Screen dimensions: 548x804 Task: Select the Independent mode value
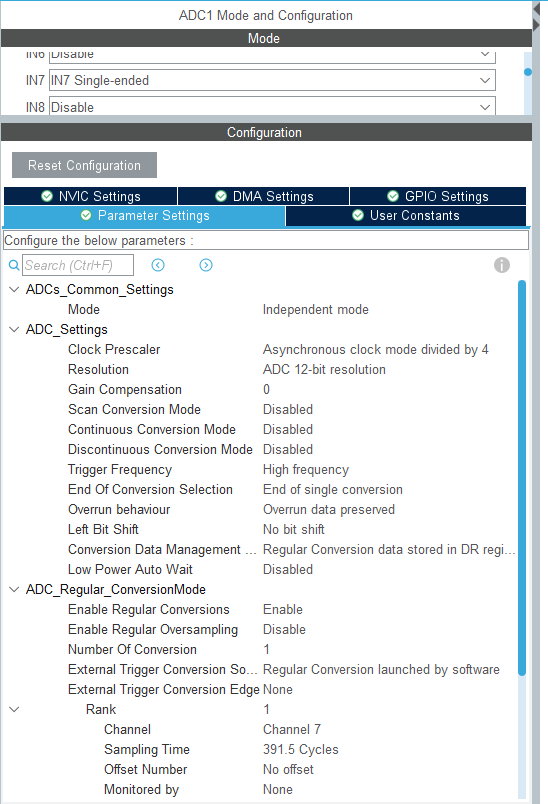tap(316, 310)
